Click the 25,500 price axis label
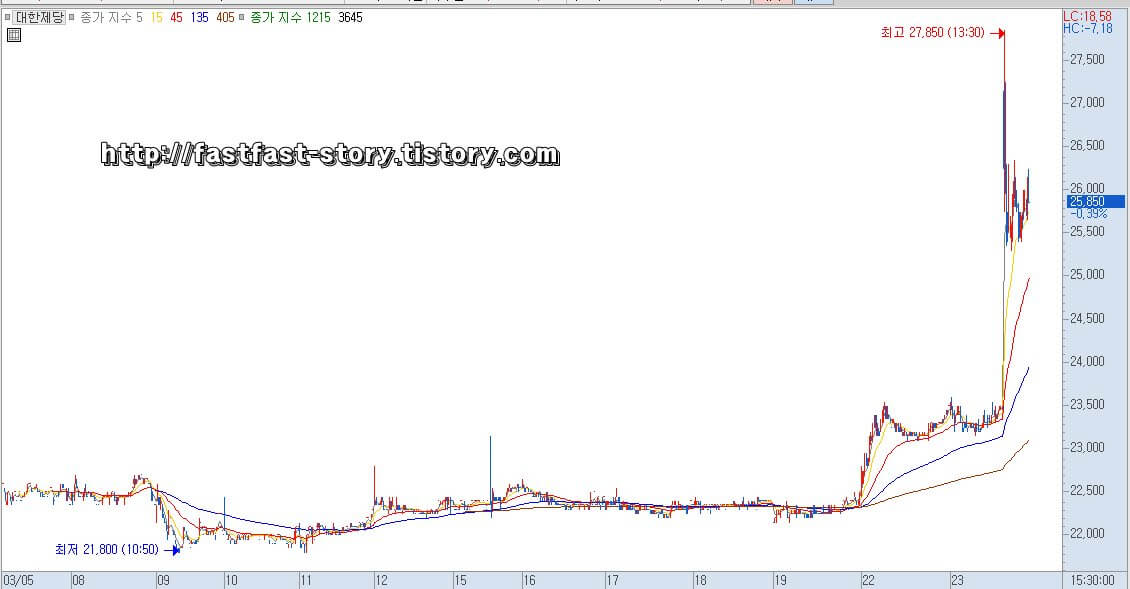Screen dimensions: 1130x589 click(x=1087, y=231)
